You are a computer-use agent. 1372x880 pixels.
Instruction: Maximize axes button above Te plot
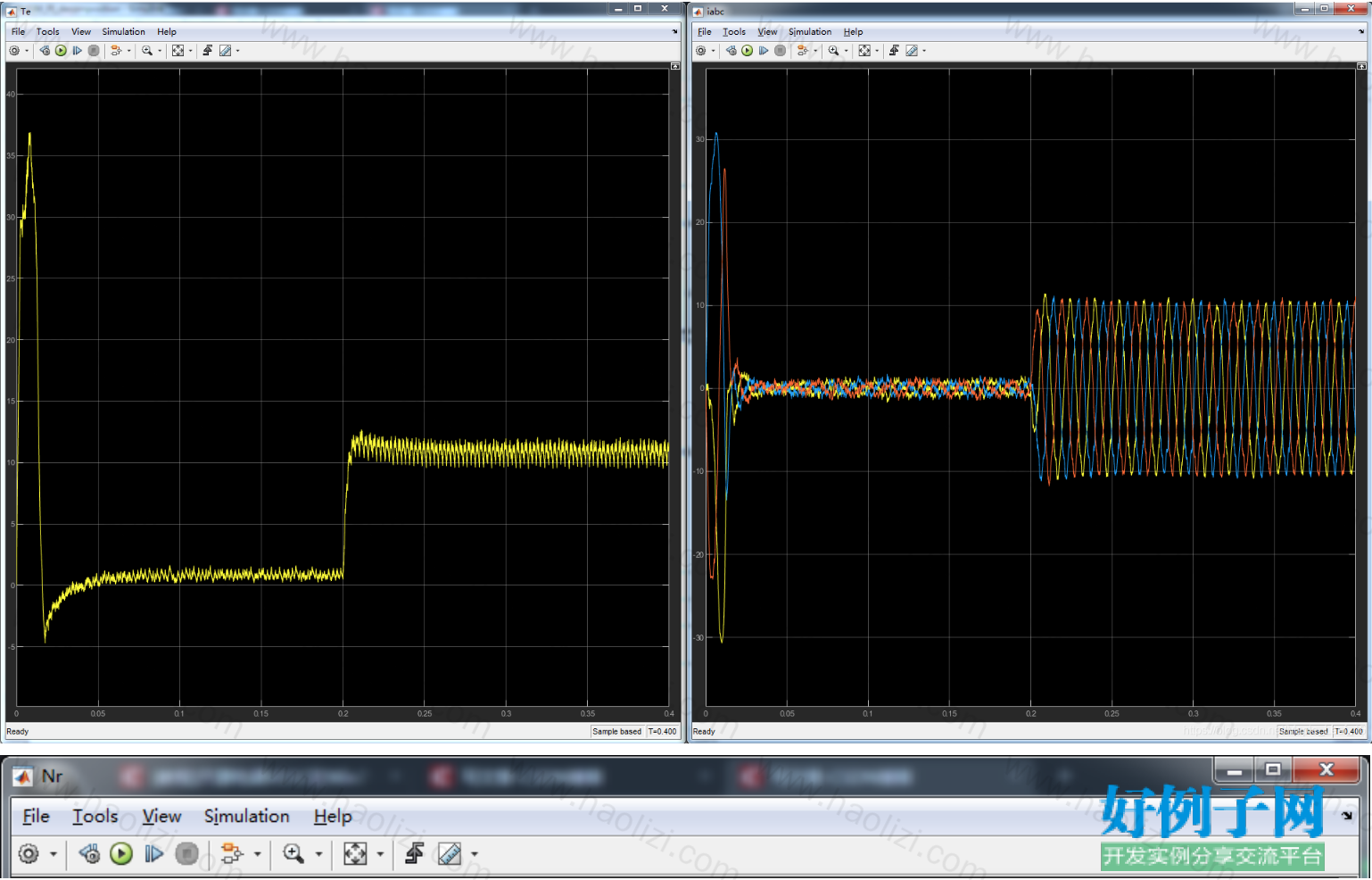pos(675,66)
